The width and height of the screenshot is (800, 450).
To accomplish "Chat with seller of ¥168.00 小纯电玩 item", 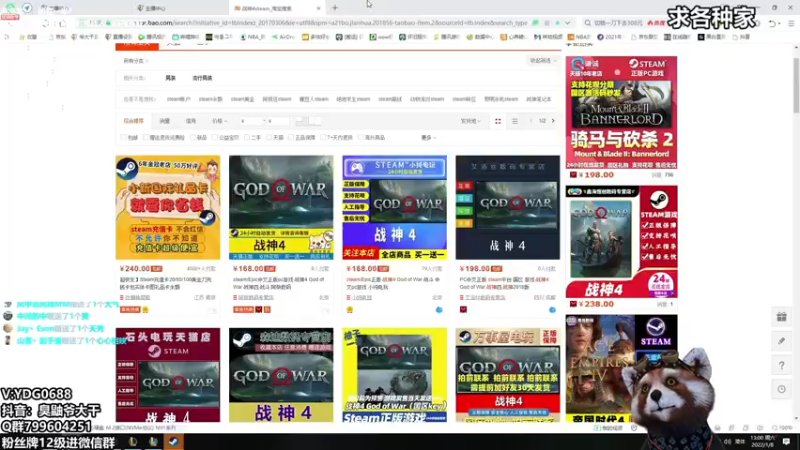I will [x=439, y=310].
